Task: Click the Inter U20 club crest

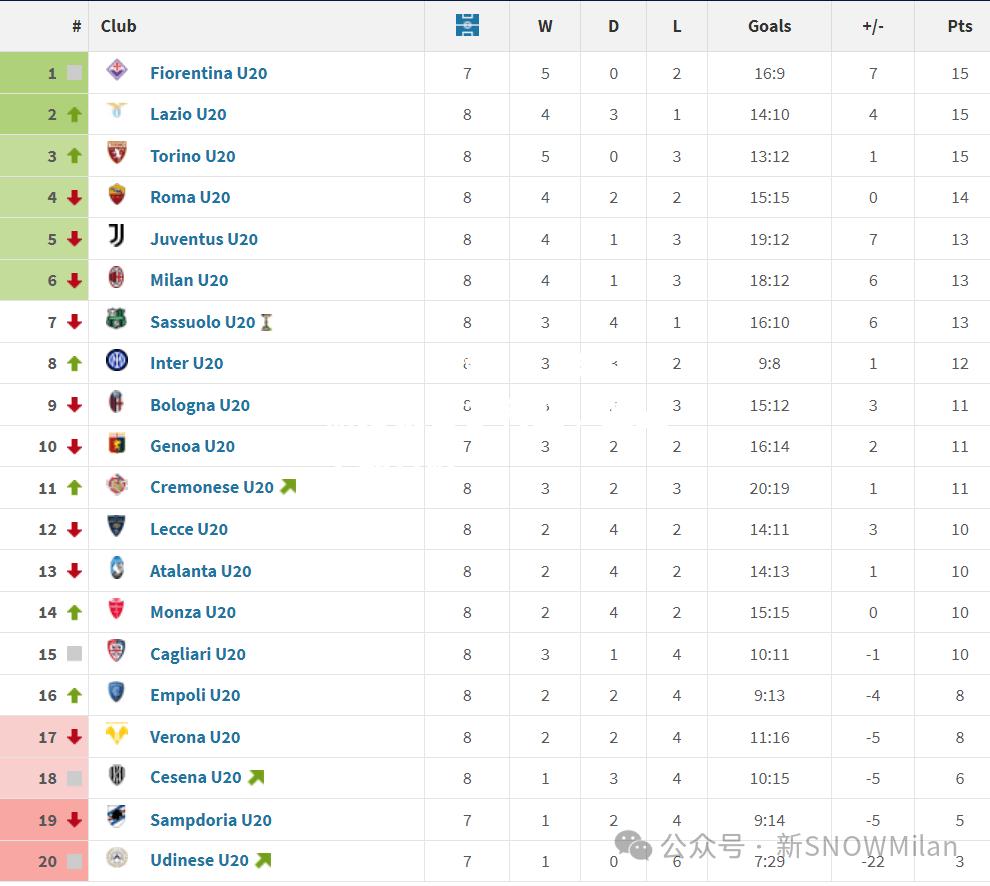Action: (x=117, y=360)
